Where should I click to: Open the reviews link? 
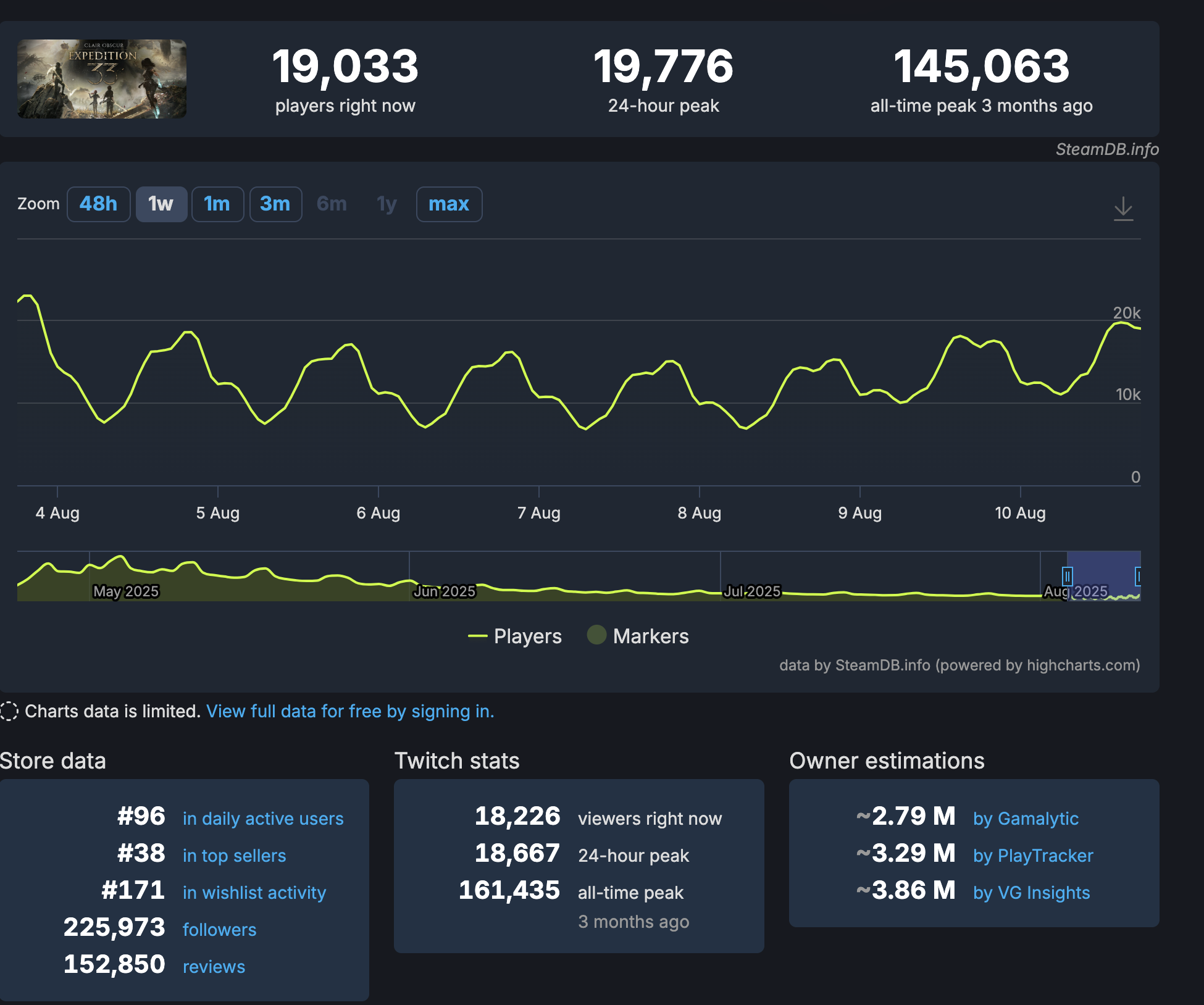pos(214,967)
